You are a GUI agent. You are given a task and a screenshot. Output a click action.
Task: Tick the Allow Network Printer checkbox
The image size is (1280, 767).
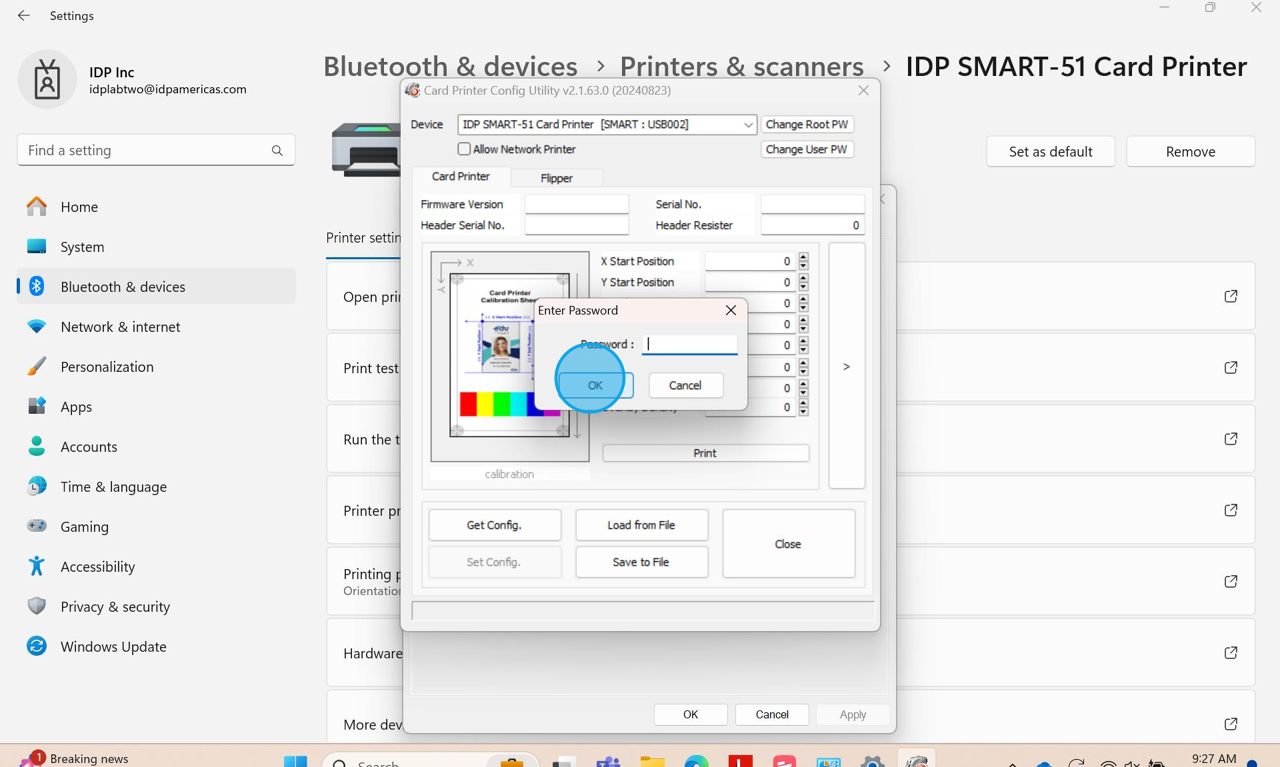tap(464, 149)
